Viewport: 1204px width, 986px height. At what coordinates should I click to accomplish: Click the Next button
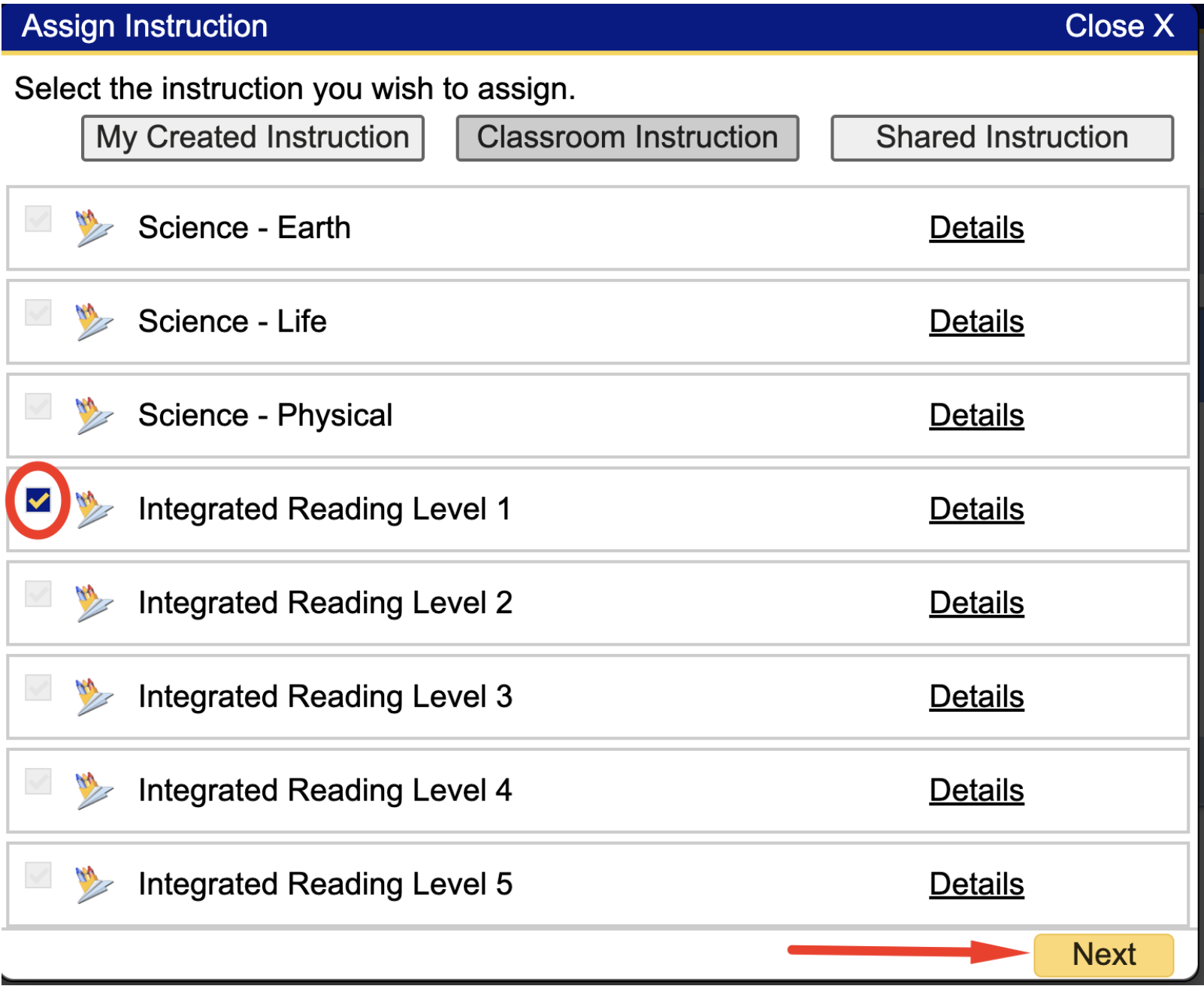pyautogui.click(x=1103, y=953)
